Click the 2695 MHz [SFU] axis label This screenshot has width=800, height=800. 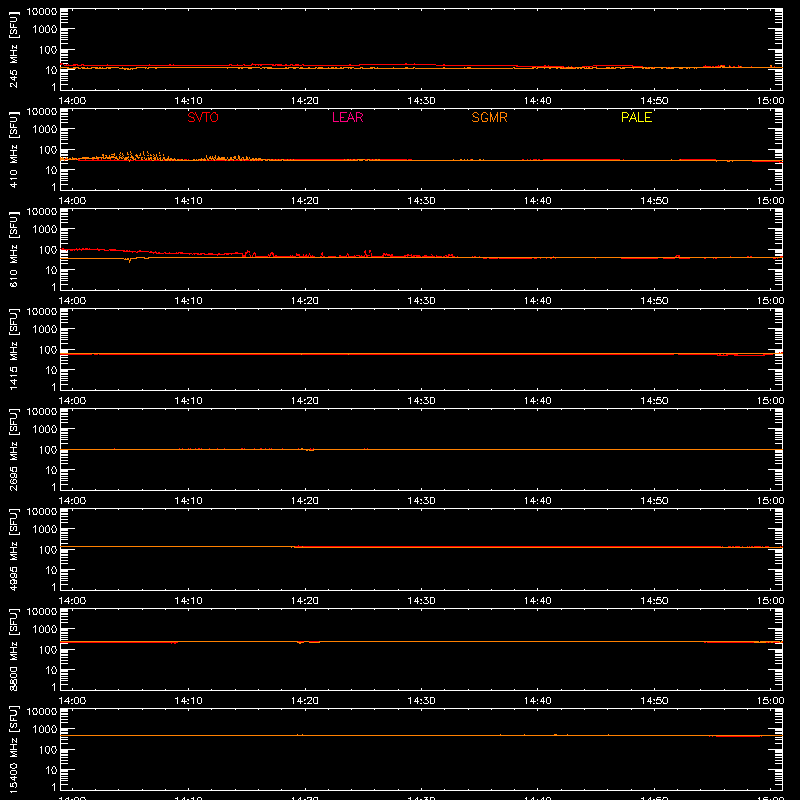pos(14,449)
